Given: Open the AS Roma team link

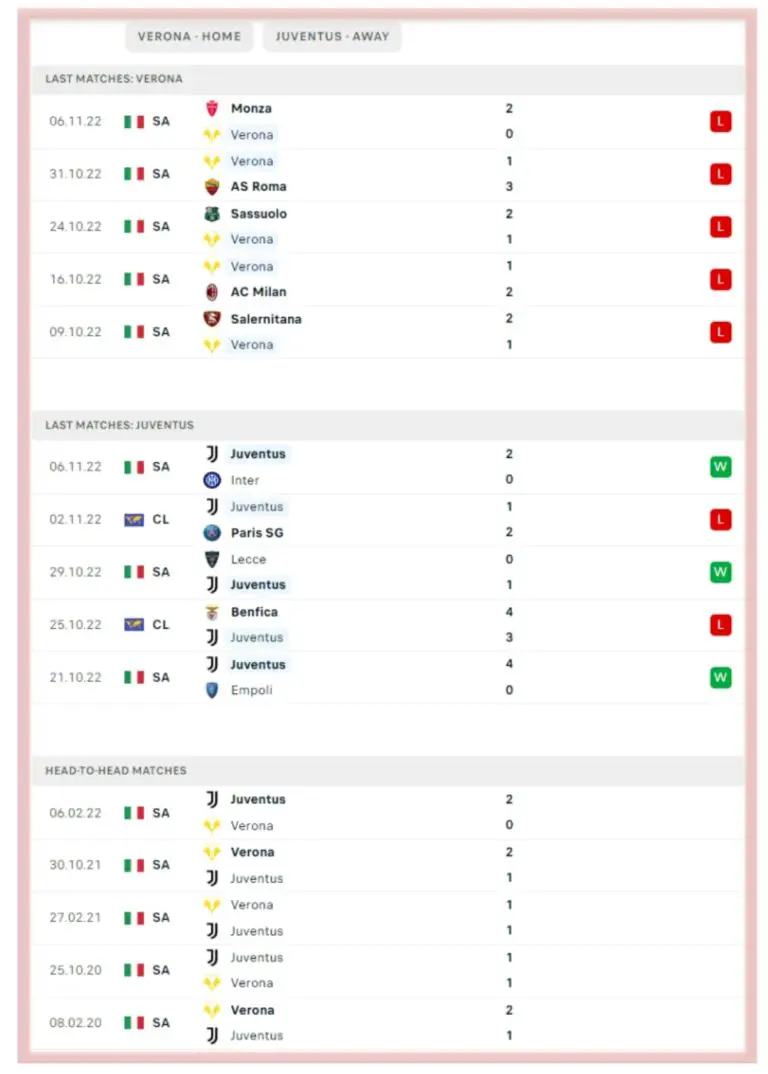Looking at the screenshot, I should tap(258, 187).
